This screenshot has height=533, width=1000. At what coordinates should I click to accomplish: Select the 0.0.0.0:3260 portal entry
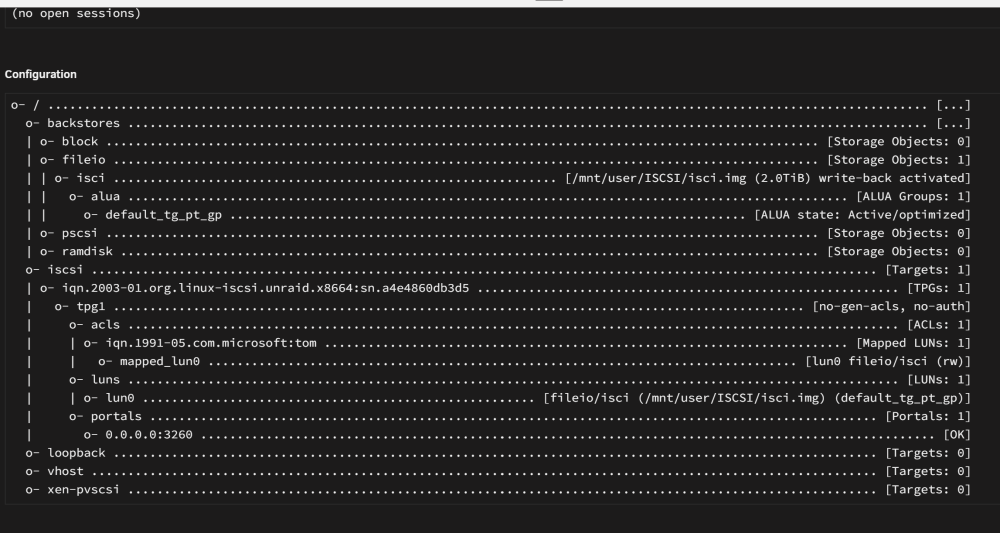tap(149, 435)
